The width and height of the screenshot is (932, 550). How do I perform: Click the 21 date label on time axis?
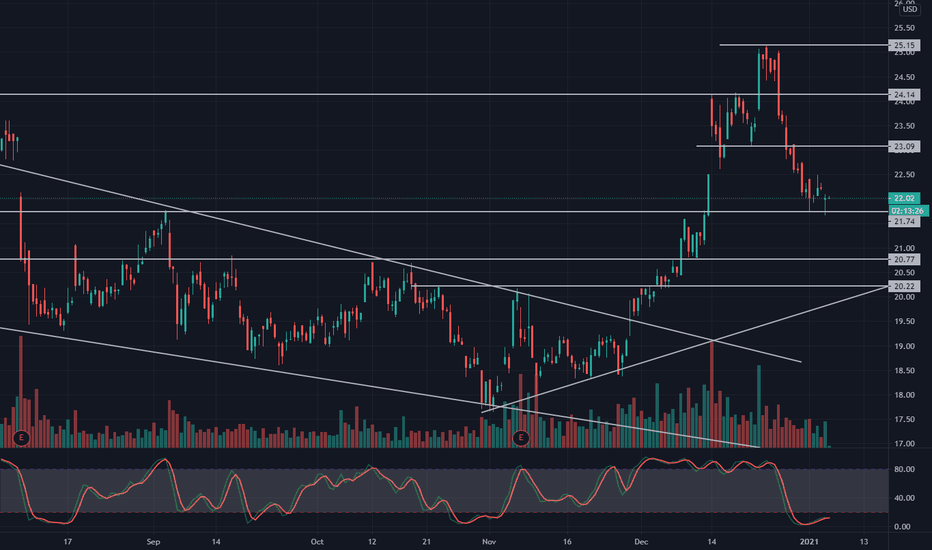[426, 542]
